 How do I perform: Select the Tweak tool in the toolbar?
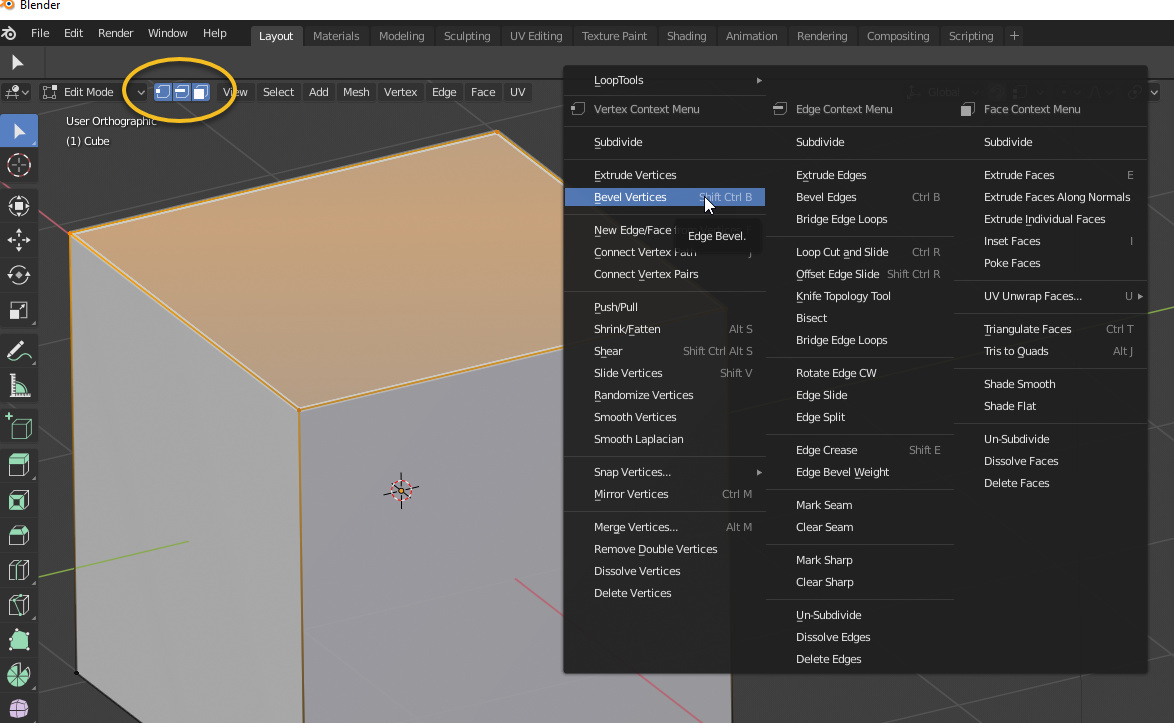point(18,130)
